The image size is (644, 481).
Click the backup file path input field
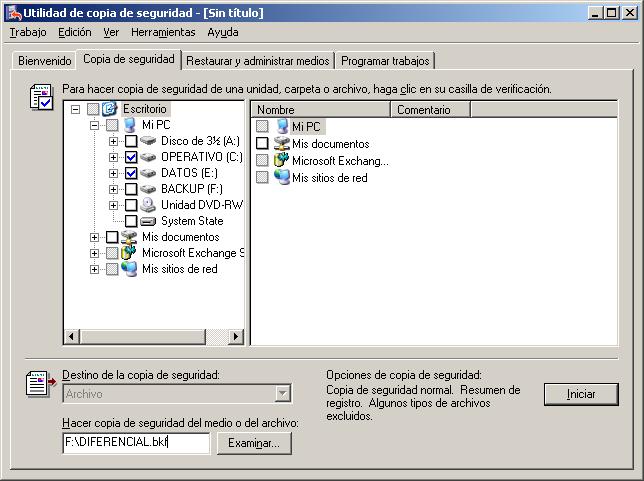(x=135, y=443)
